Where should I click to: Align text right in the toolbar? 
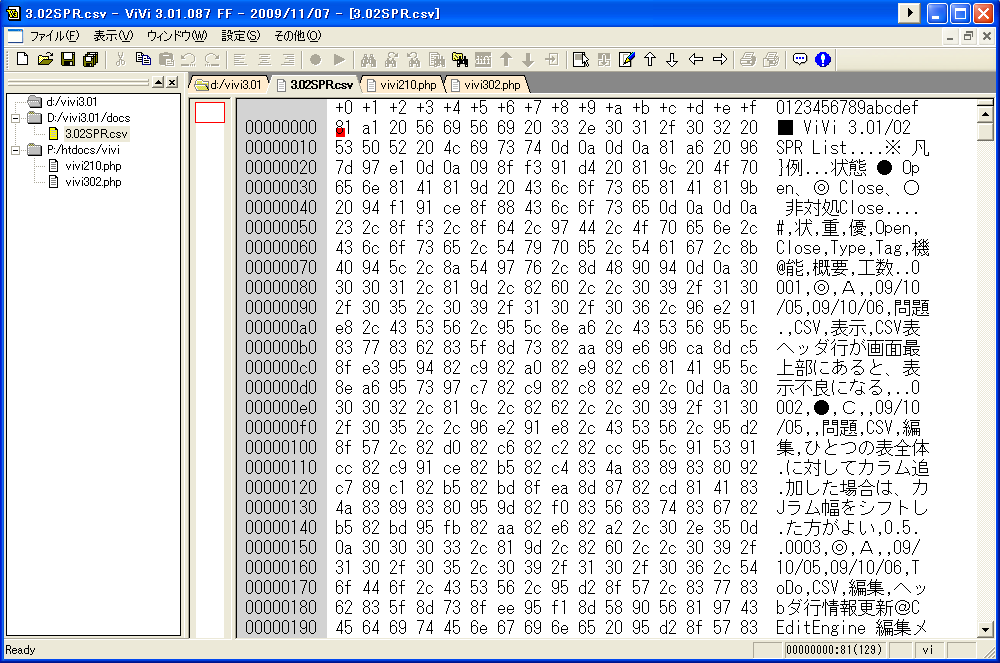pos(288,59)
